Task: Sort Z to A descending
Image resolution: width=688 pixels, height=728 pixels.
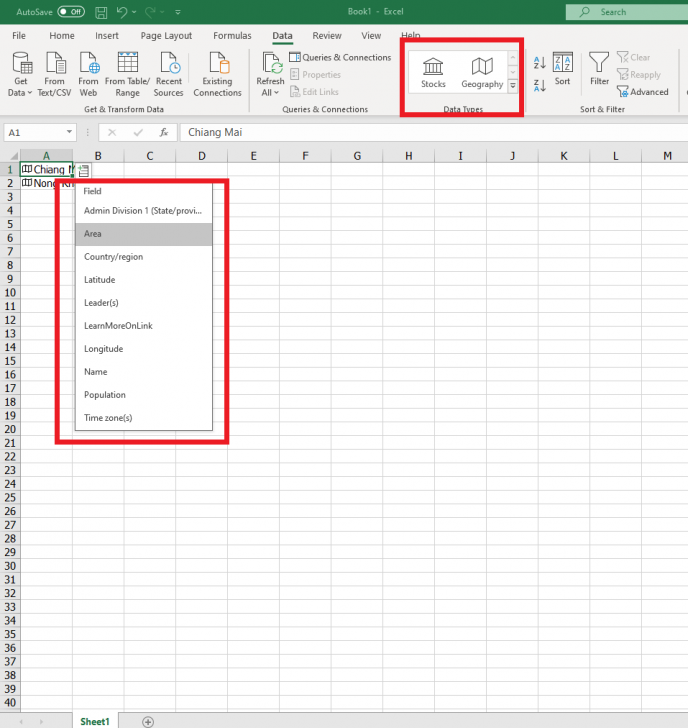Action: (539, 85)
